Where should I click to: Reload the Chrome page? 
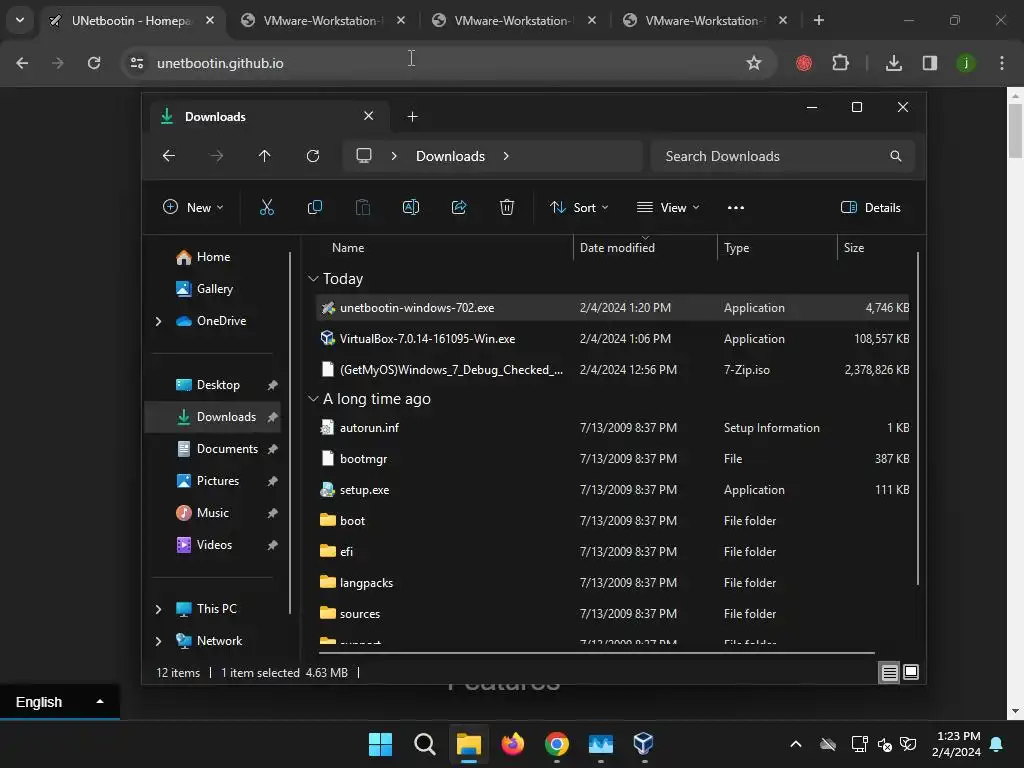point(94,63)
